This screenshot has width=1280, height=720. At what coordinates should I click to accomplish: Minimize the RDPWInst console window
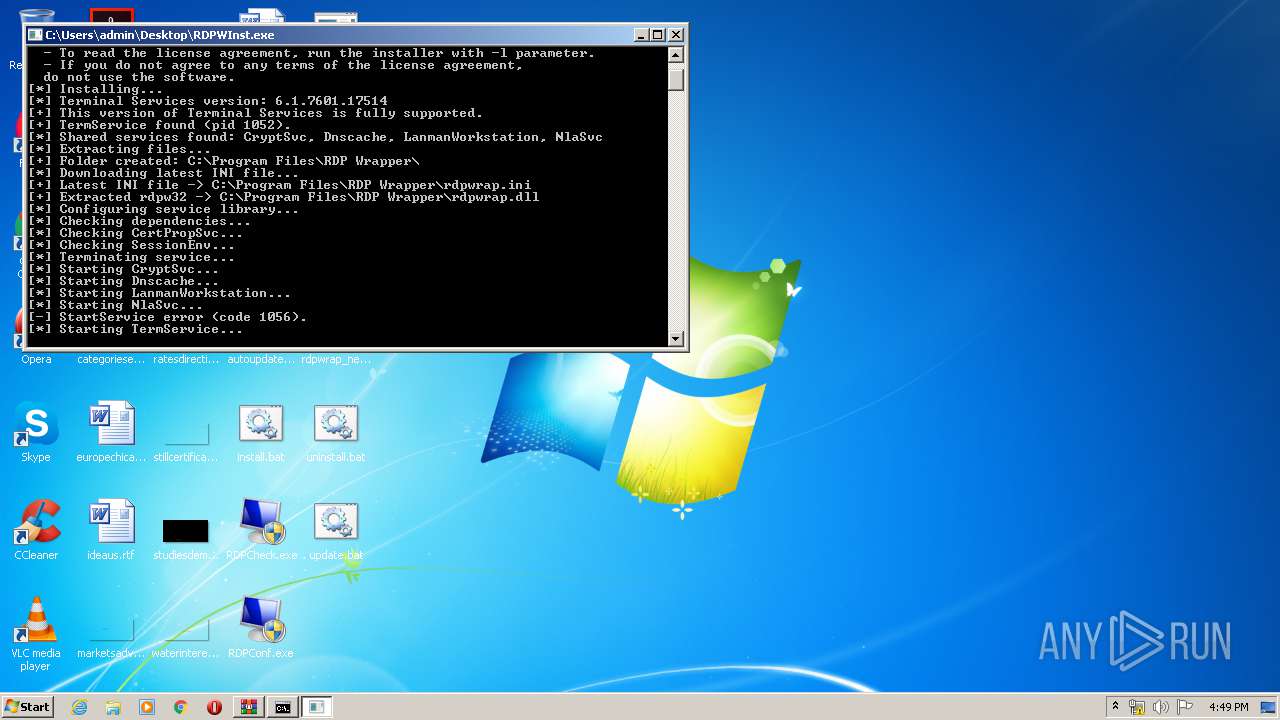pyautogui.click(x=641, y=35)
